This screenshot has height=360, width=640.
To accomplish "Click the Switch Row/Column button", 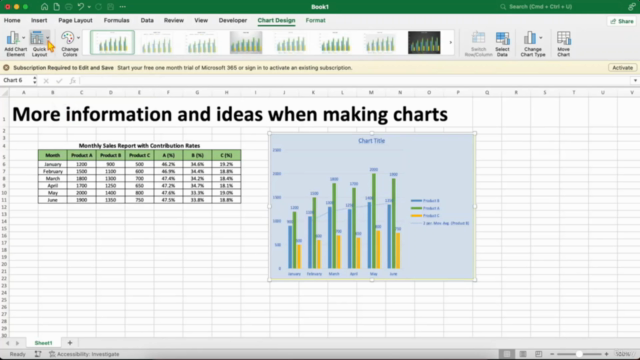I will pos(478,44).
